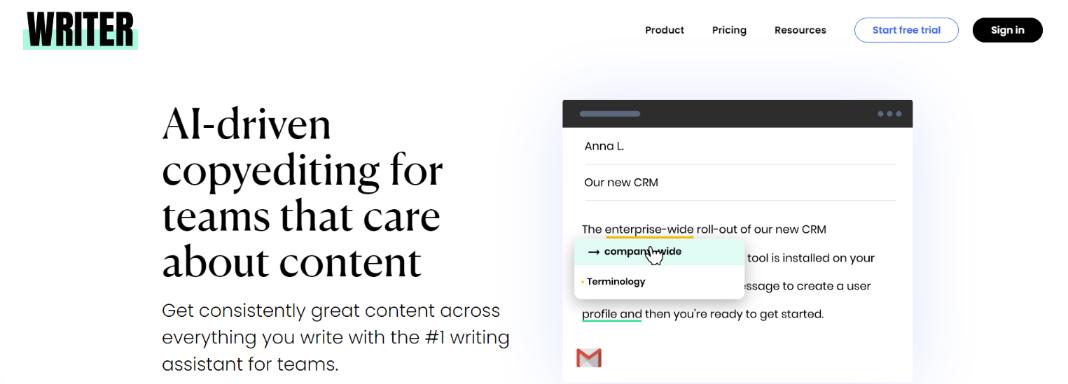Click the Terminology label in suggestion popup
This screenshot has width=1068, height=384.
click(616, 281)
